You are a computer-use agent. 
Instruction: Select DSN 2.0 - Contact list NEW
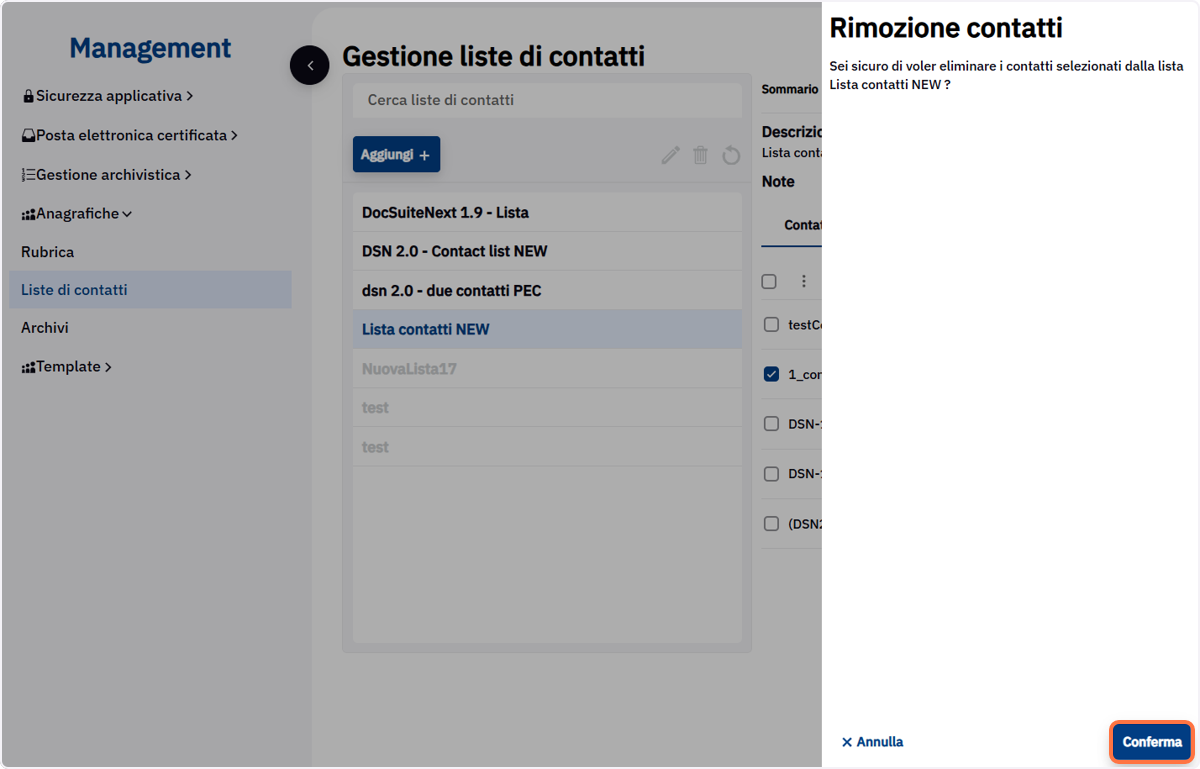point(547,251)
